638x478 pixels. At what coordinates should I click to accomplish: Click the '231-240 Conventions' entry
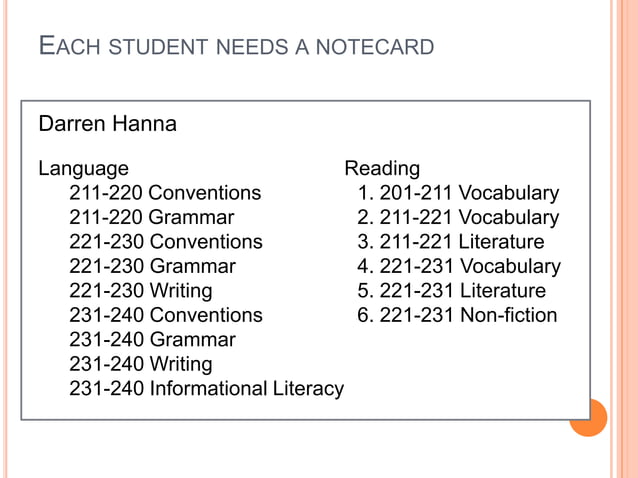point(166,315)
